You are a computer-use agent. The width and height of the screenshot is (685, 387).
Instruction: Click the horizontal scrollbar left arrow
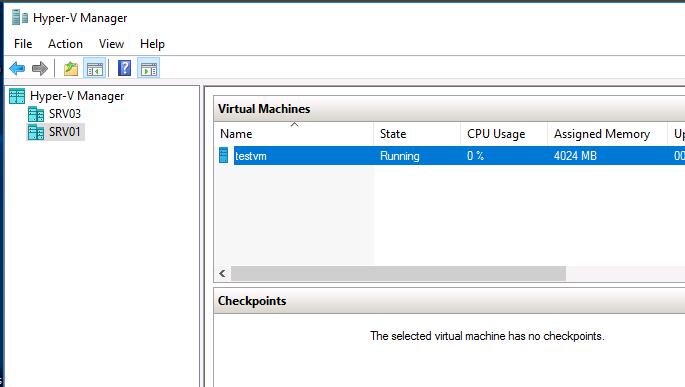(x=222, y=273)
